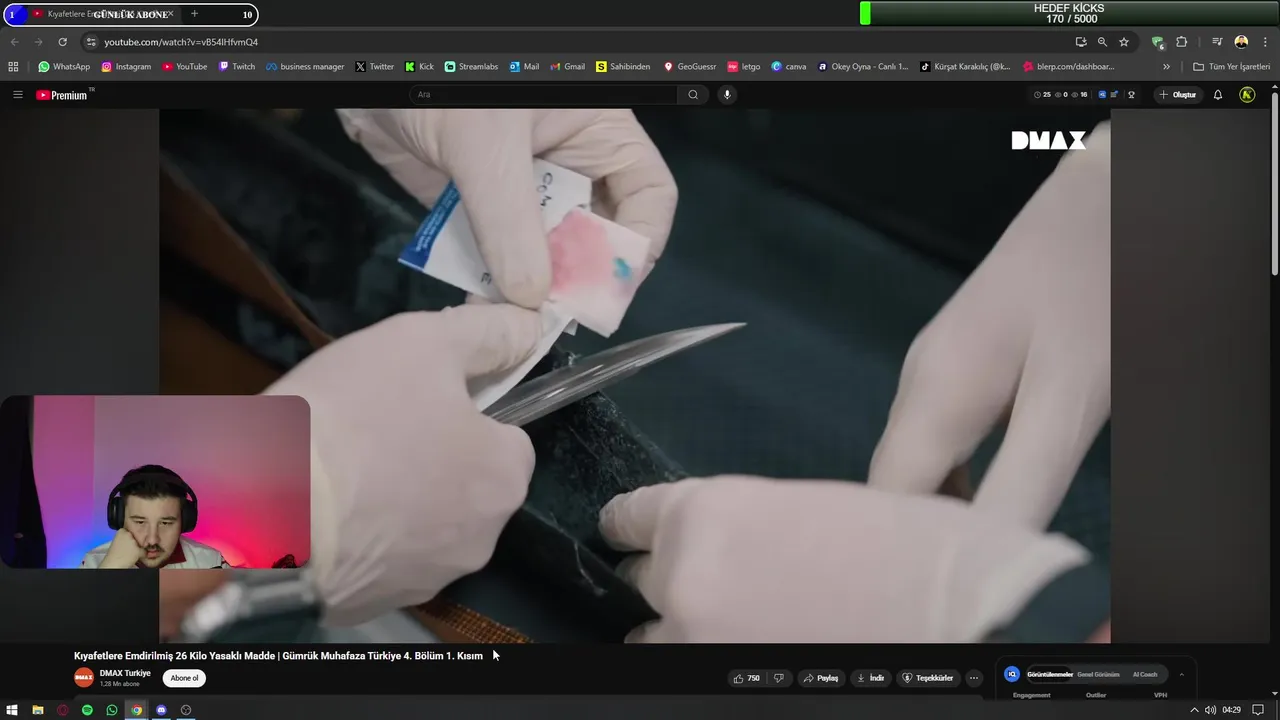Image resolution: width=1280 pixels, height=720 pixels.
Task: Open WhatsApp from the taskbar
Action: pos(112,710)
